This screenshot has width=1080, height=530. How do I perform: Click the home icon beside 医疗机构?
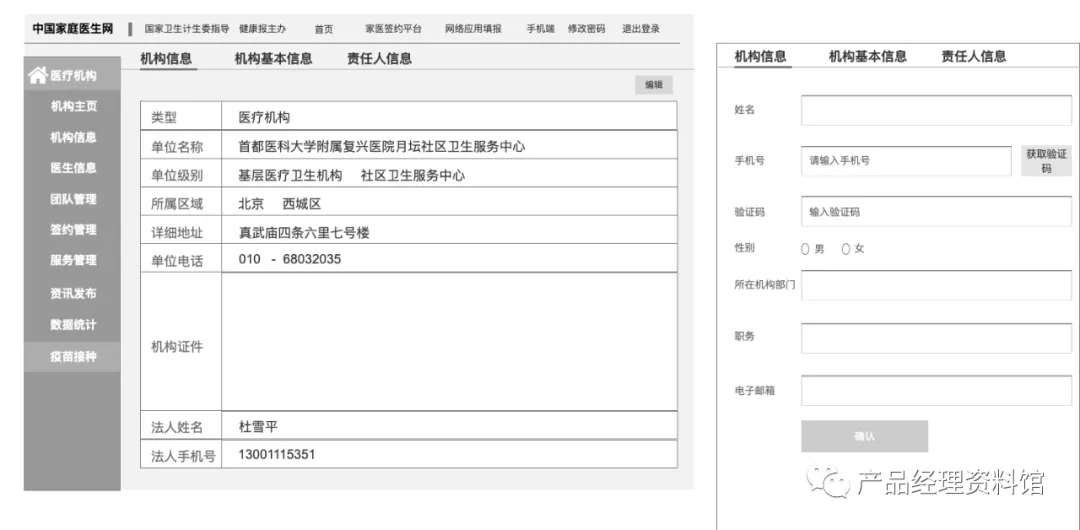tap(38, 75)
